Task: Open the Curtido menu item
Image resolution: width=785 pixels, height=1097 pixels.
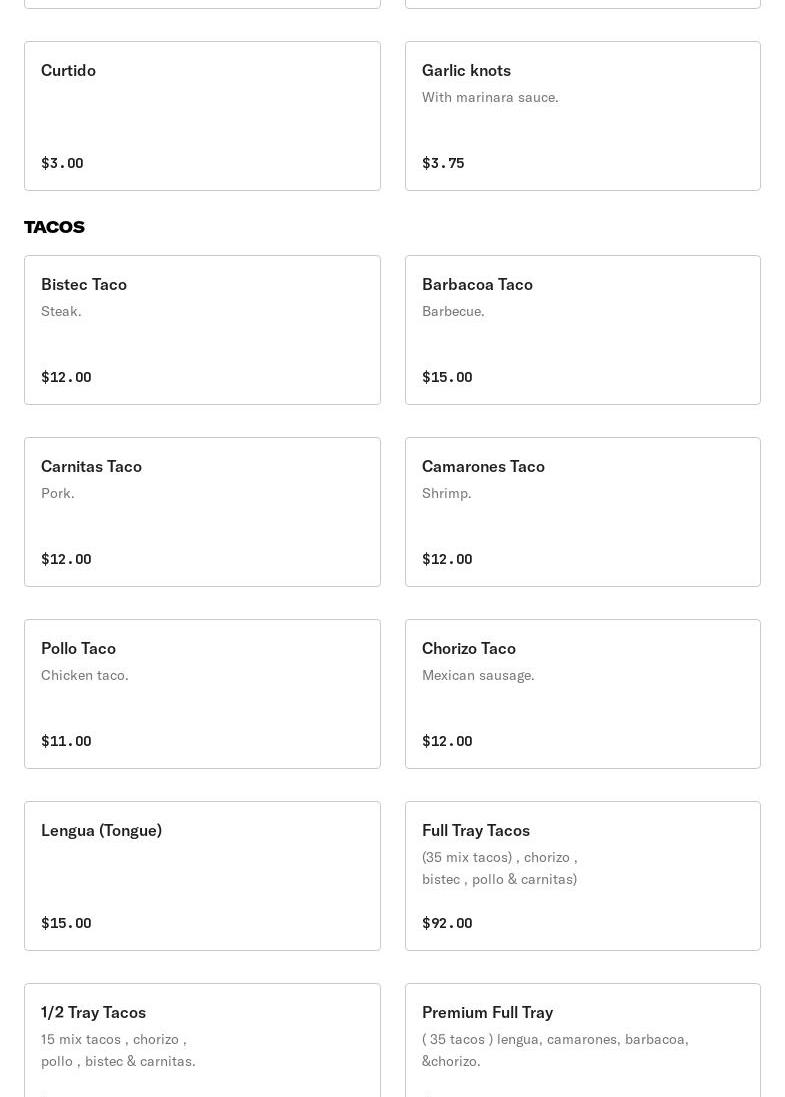Action: [202, 116]
